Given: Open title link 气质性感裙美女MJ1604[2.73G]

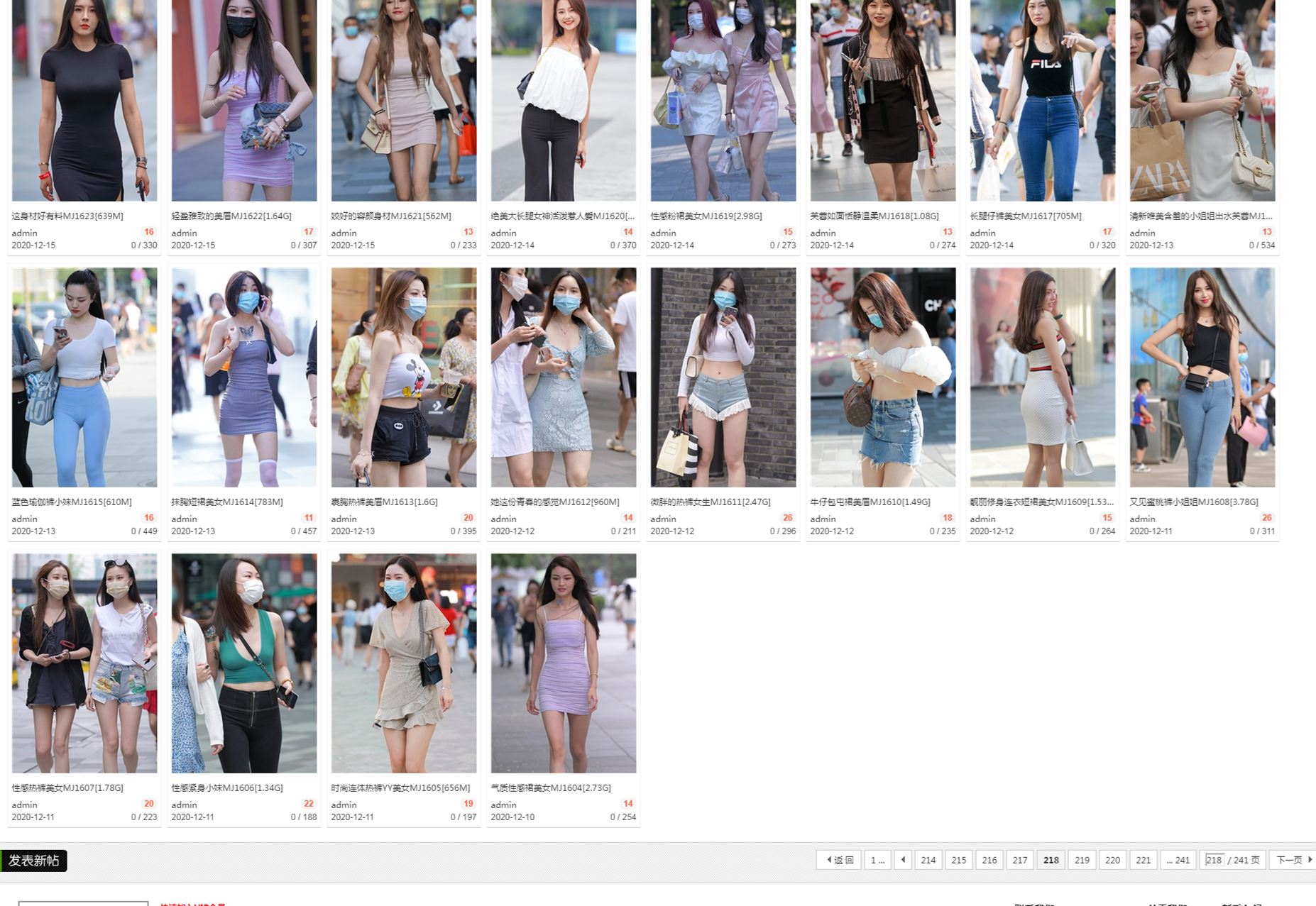Looking at the screenshot, I should (551, 788).
